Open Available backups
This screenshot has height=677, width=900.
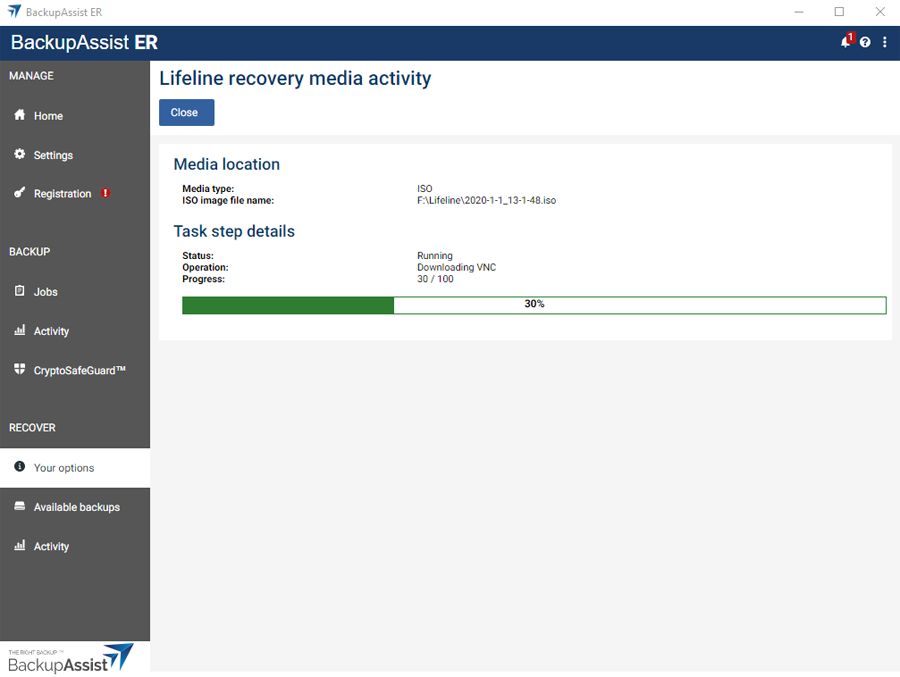[75, 506]
